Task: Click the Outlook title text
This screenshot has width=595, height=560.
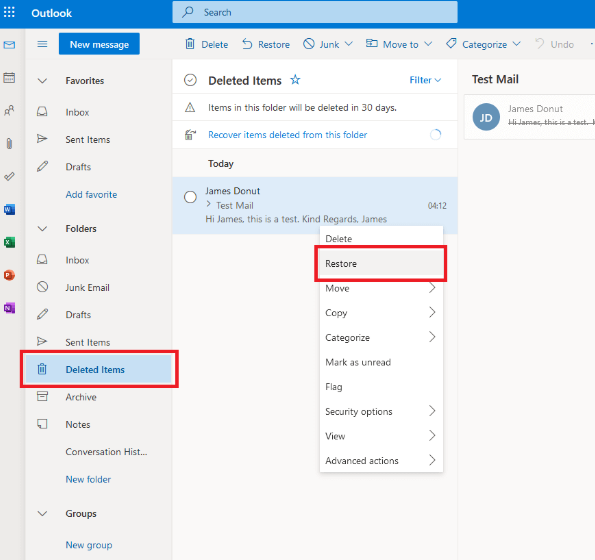Action: [x=51, y=13]
